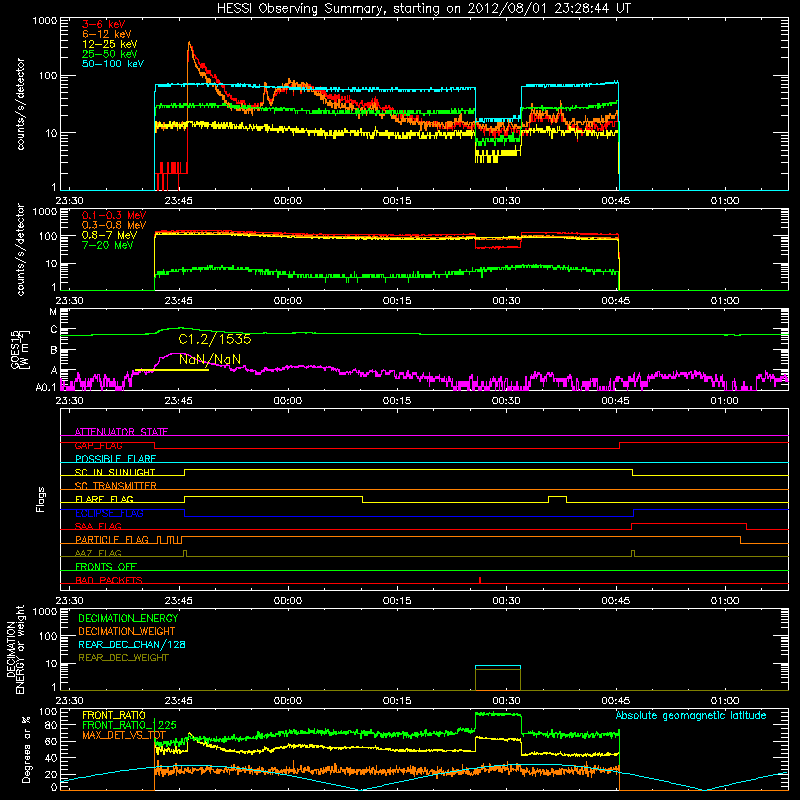
Task: Click the FRONT_RATIO_1225 legend label
Action: tap(129, 725)
